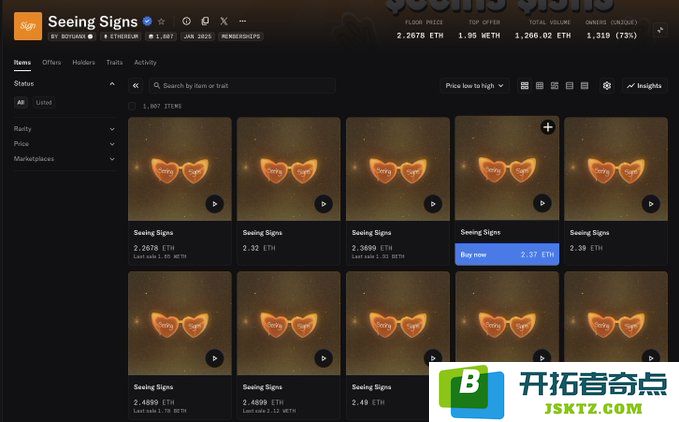Play the 2.32 ETH item's animation
679x422 pixels.
pyautogui.click(x=323, y=204)
